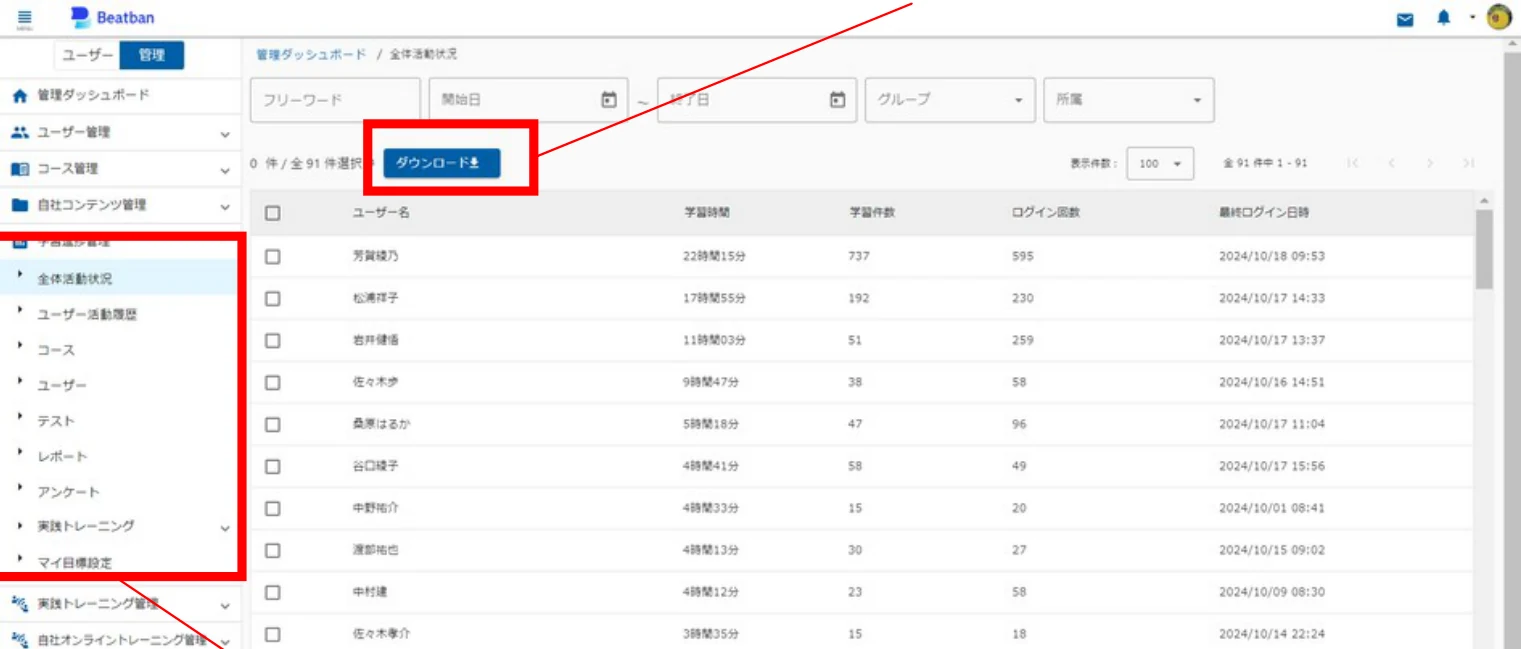Open the グループ dropdown
The image size is (1521, 649).
pos(950,100)
